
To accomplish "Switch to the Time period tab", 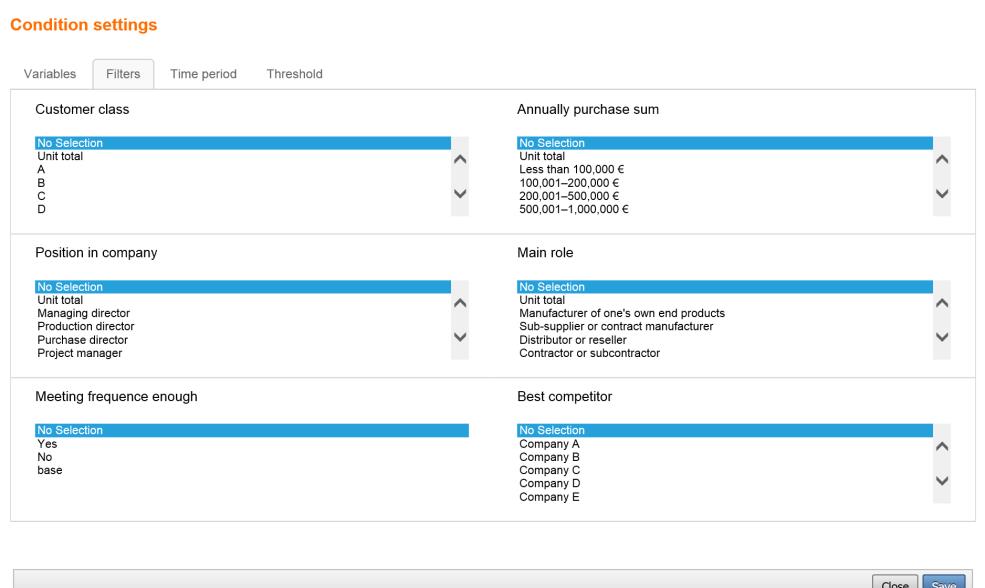I will tap(204, 74).
